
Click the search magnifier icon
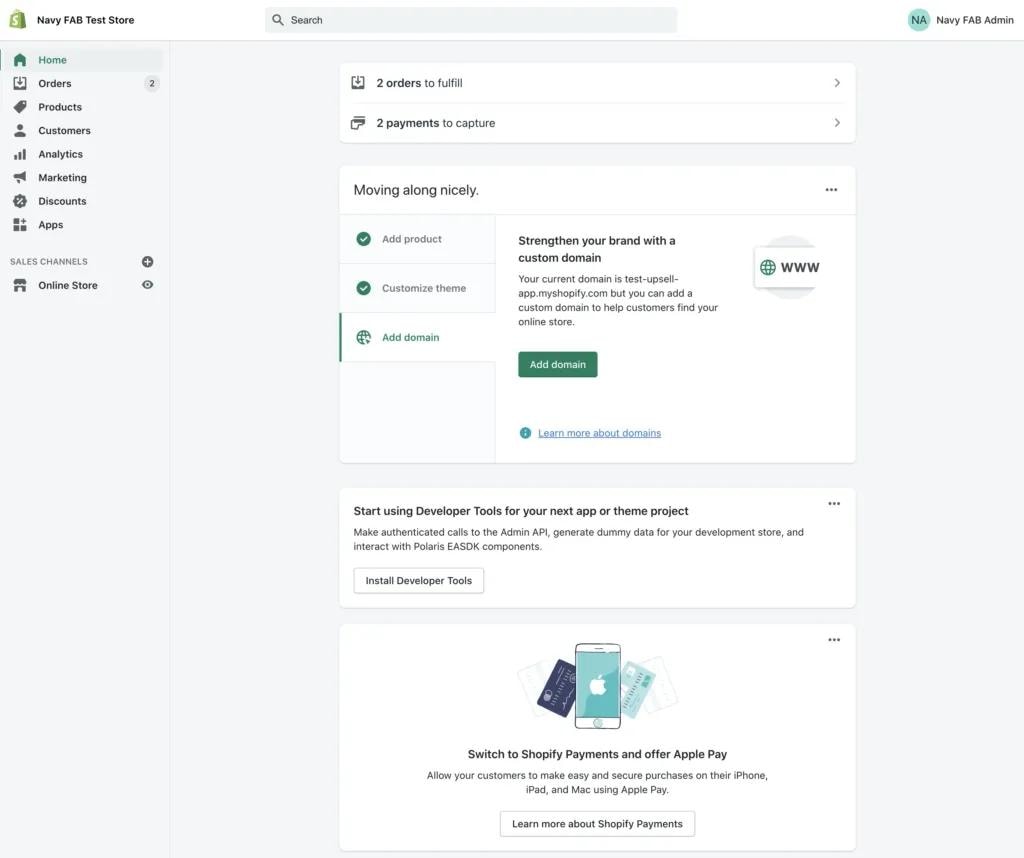coord(278,20)
